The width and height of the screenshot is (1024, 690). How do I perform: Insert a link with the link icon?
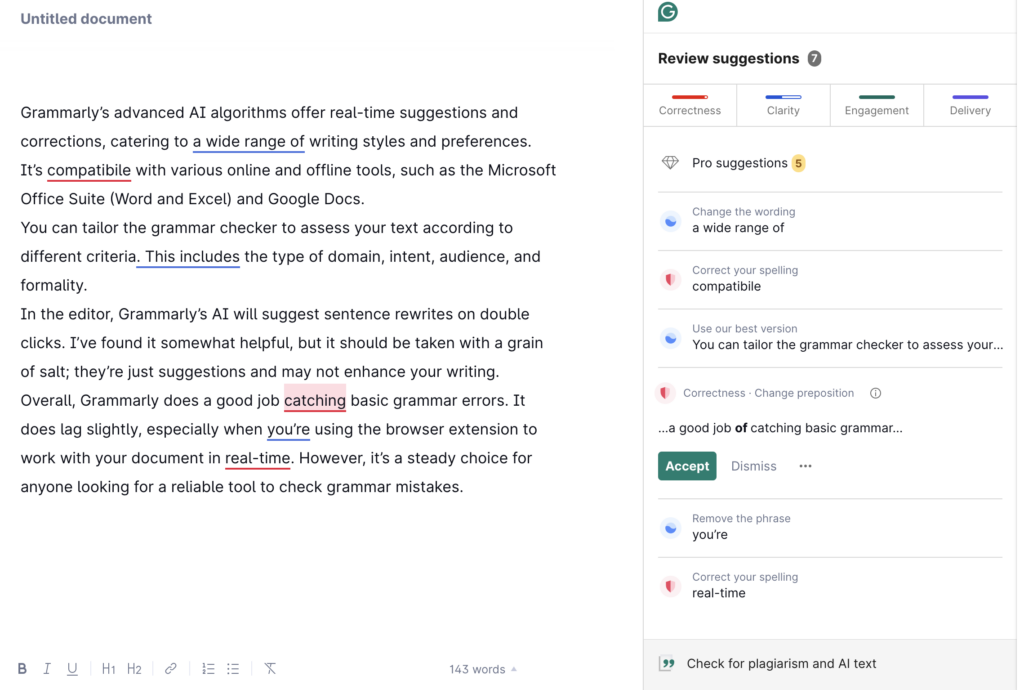tap(171, 669)
